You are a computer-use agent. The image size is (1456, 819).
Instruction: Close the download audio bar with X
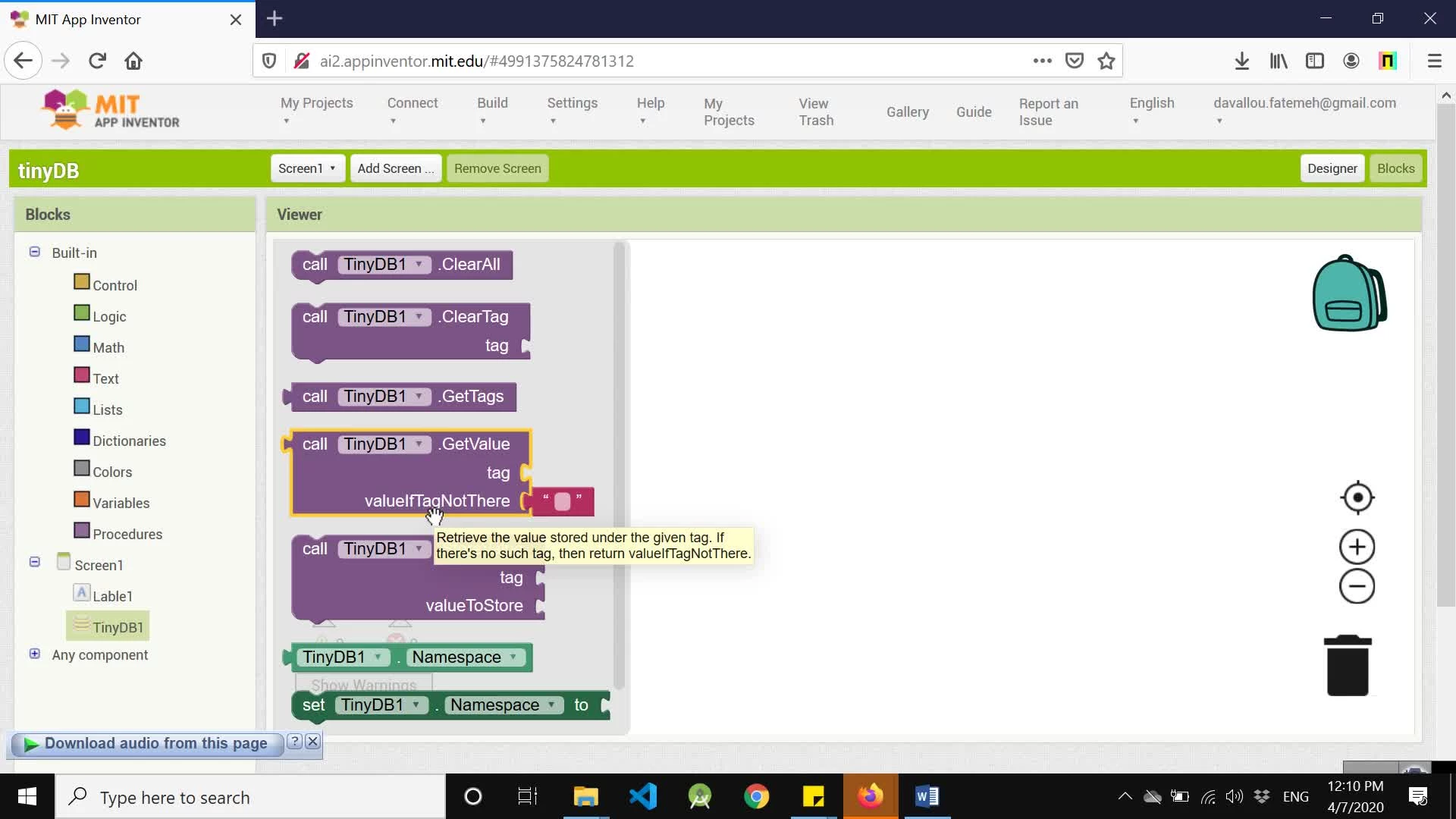[312, 742]
